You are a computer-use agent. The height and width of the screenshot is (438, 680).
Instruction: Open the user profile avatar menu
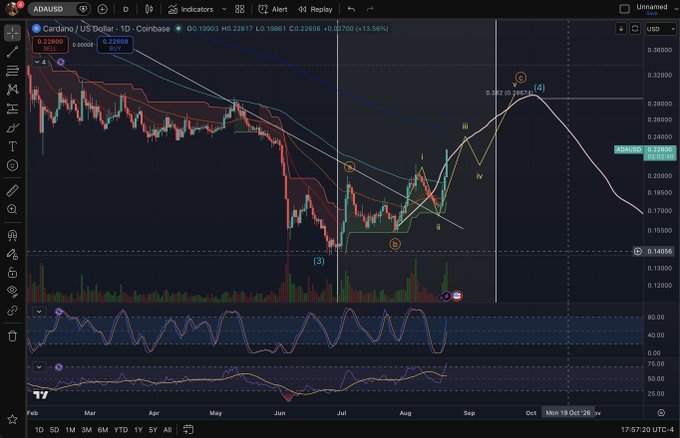pos(13,9)
